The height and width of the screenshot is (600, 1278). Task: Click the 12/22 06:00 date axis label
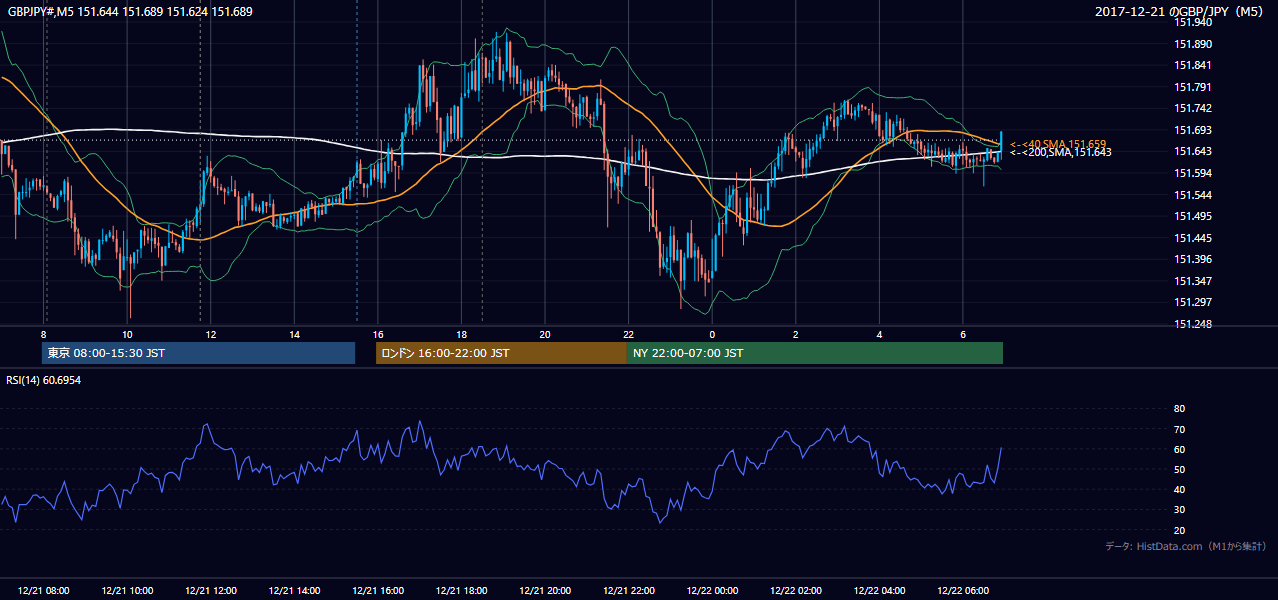coord(962,591)
